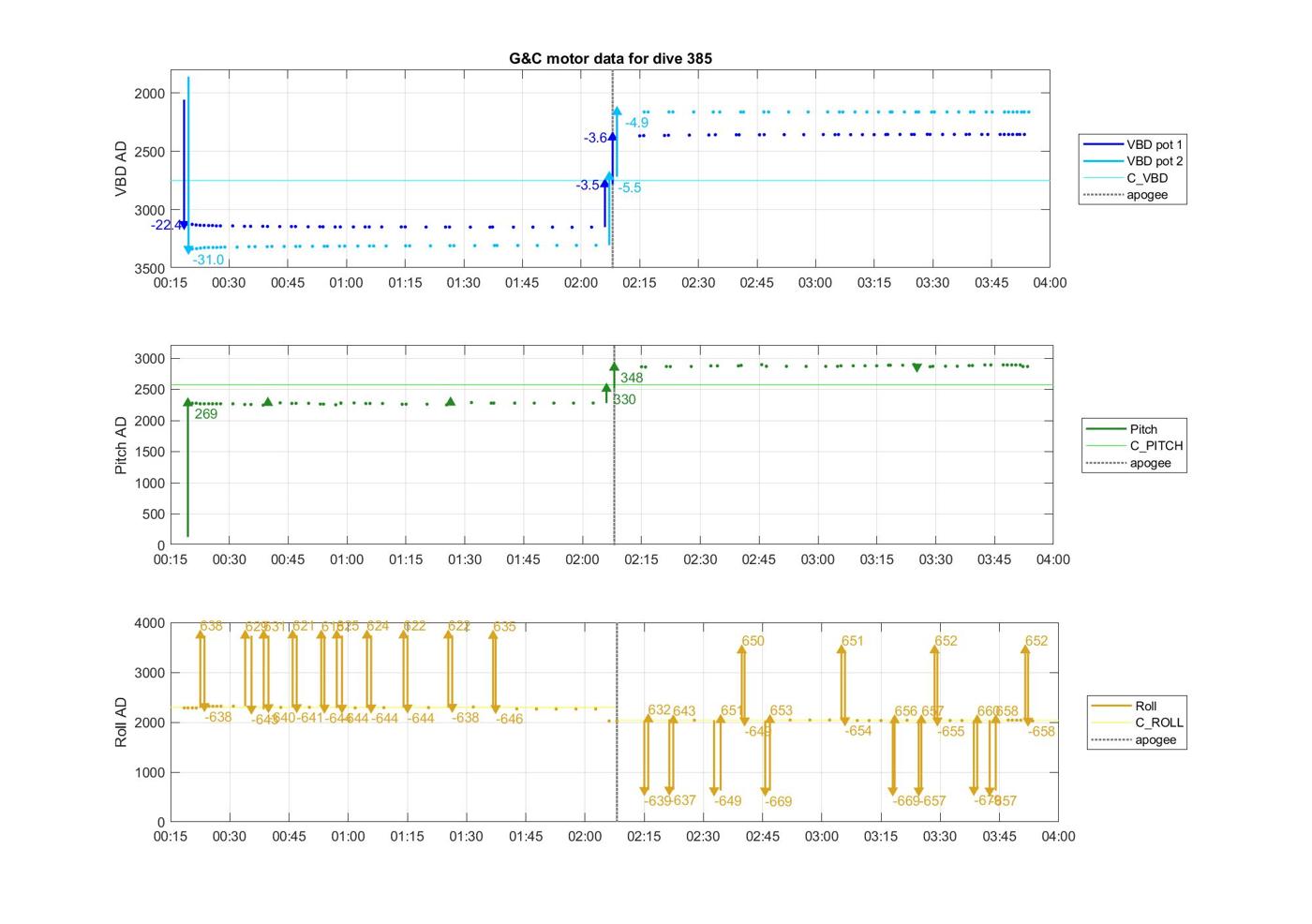
Task: Click the "635" roll data label
Action: point(504,626)
